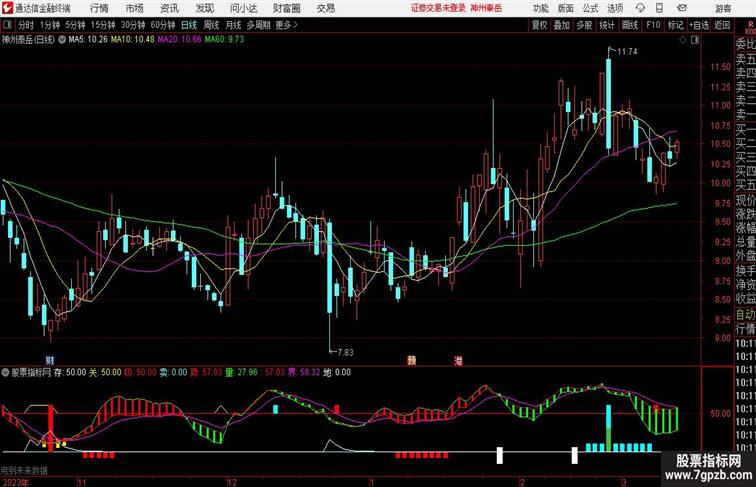Image resolution: width=756 pixels, height=487 pixels.
Task: Expand indicator settings next to 股票指标网
Action: point(5,372)
